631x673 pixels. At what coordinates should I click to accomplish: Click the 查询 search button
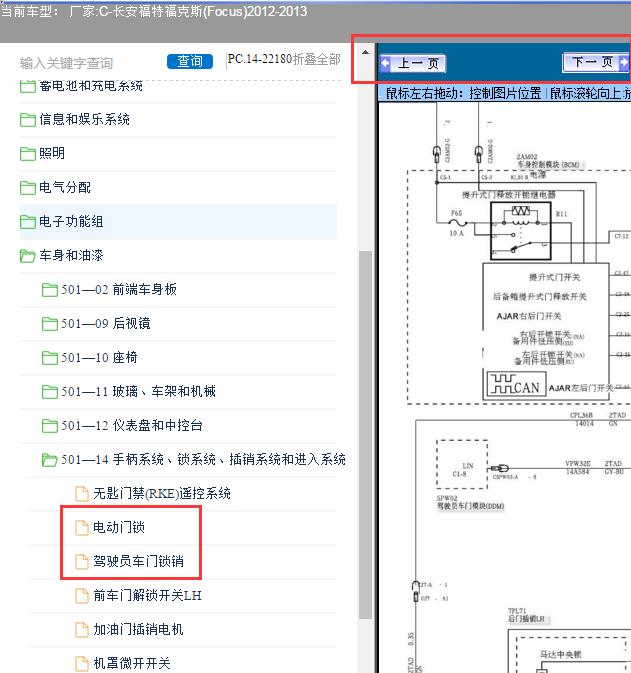pos(190,61)
